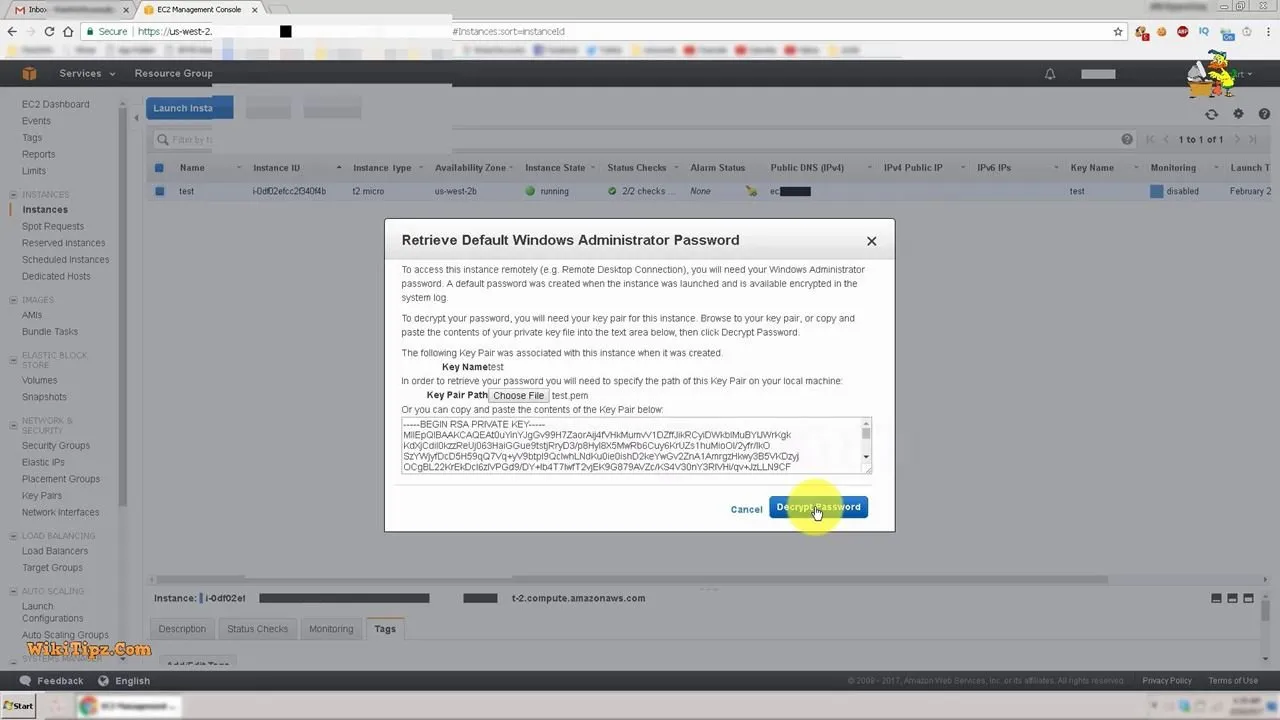Click the Feedback speech bubble
Image resolution: width=1280 pixels, height=720 pixels.
(x=26, y=681)
